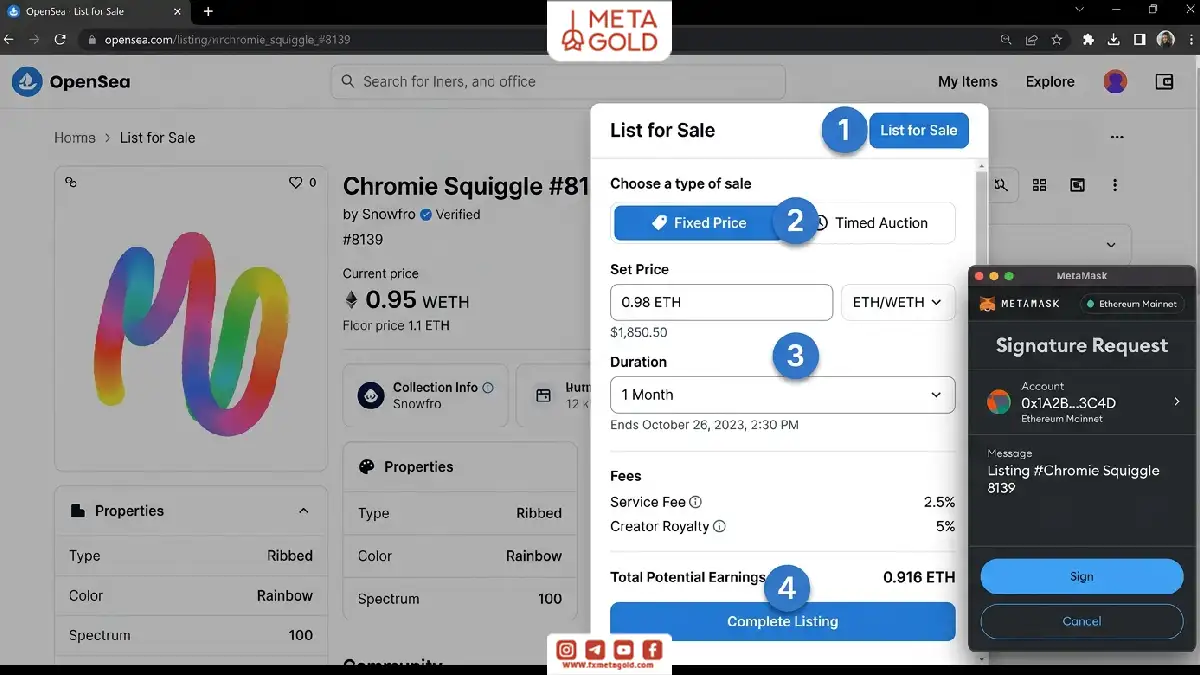The image size is (1200, 675).
Task: Click Ends October 26, 2023, 2:30 PM text
Action: point(704,425)
